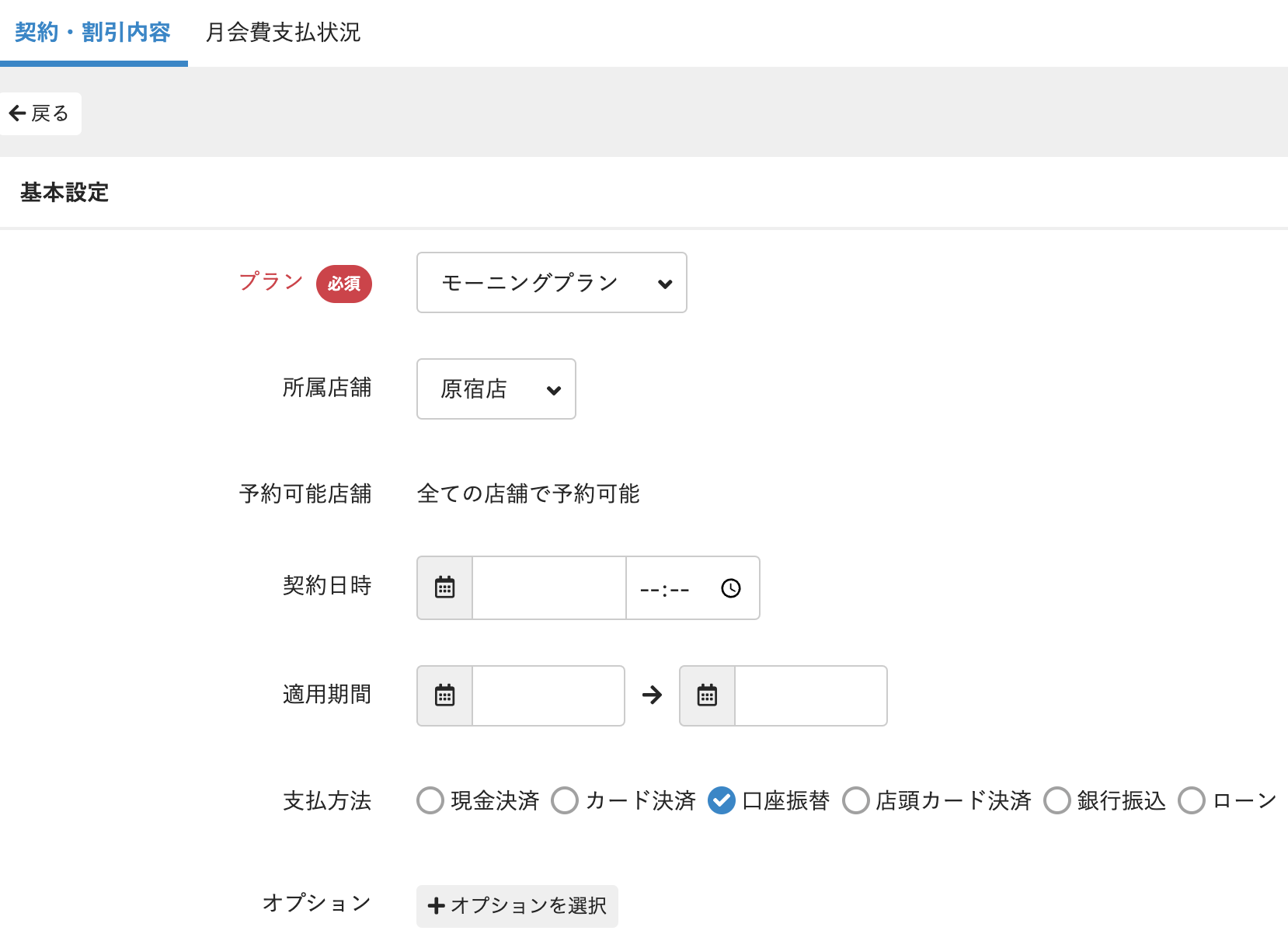Open the 適用期間 end date calendar icon
Viewport: 1288px width, 934px height.
(x=707, y=695)
